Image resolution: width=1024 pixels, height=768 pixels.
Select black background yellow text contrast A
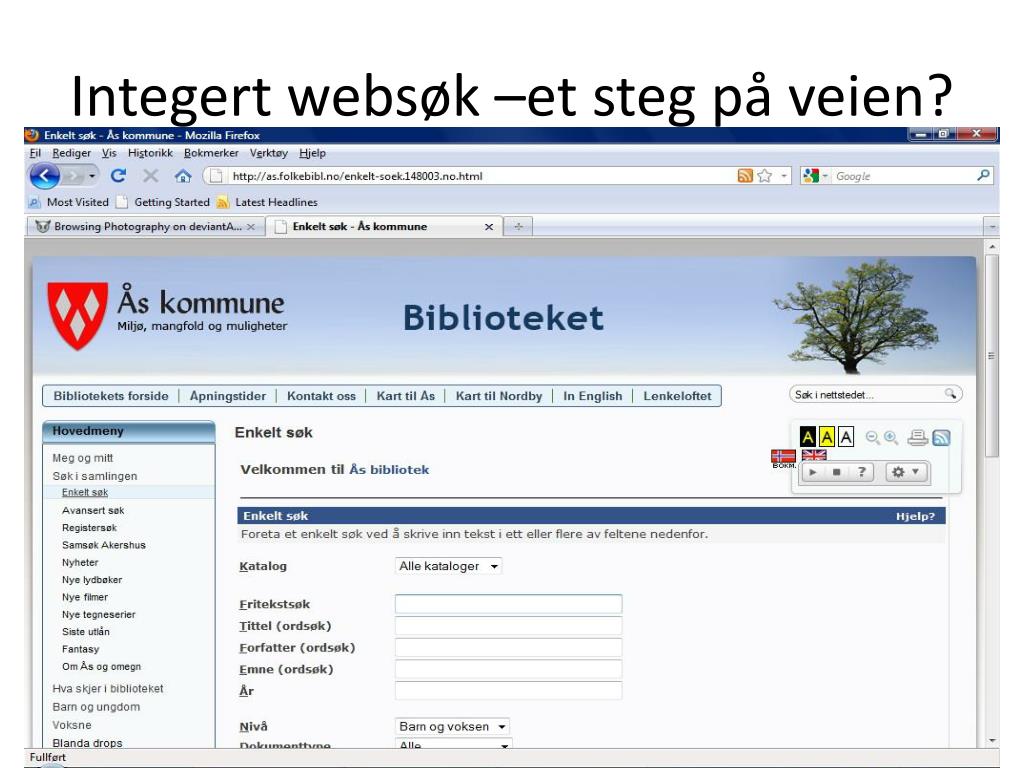808,437
